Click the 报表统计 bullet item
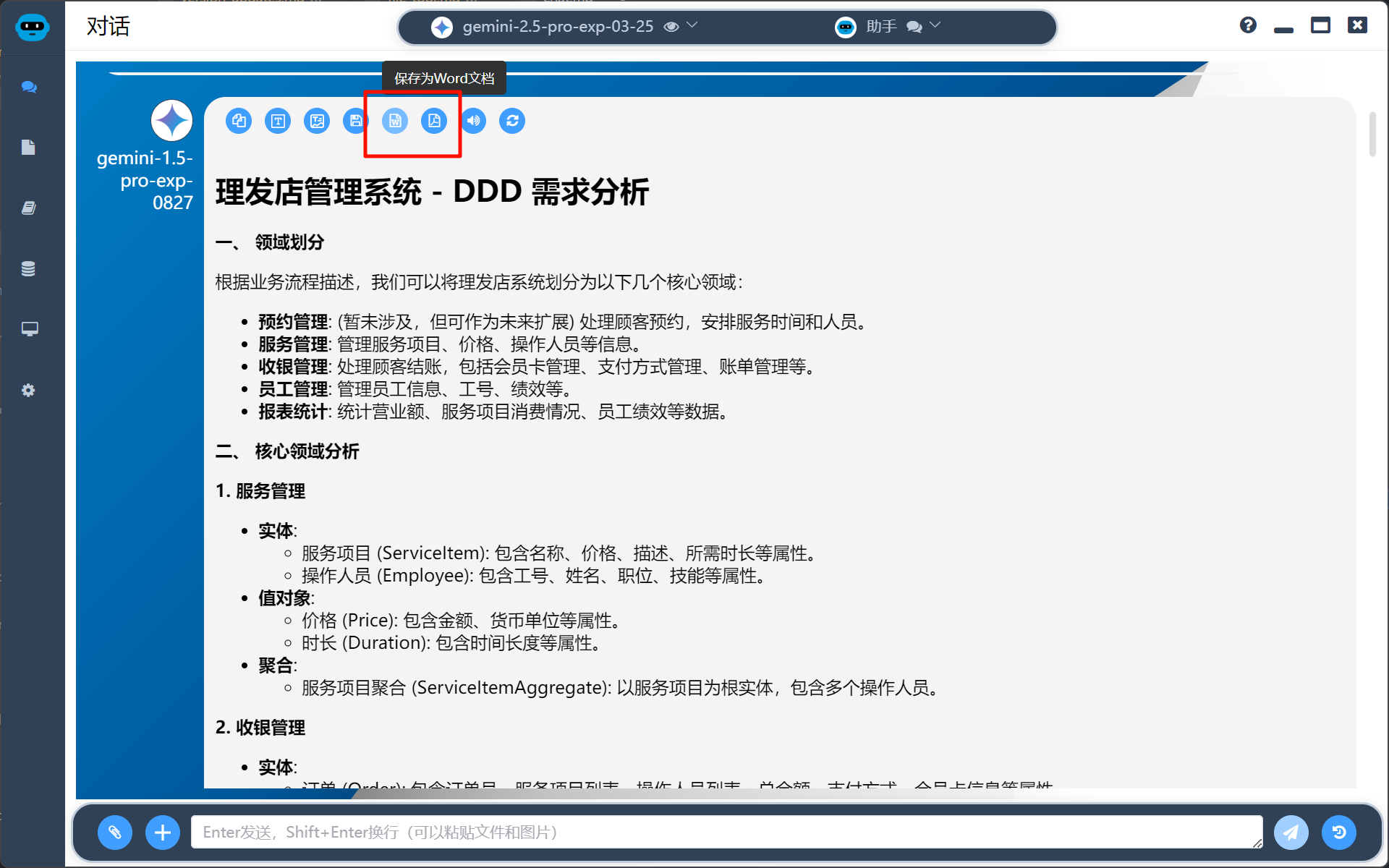The width and height of the screenshot is (1389, 868). (494, 412)
